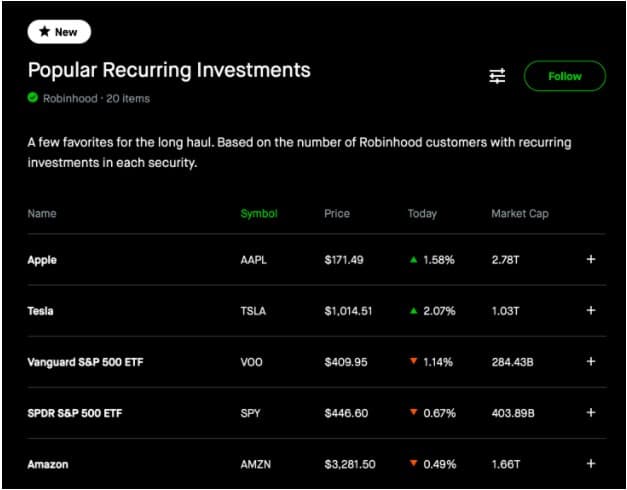Select the $446.60 price value
627x490 pixels.
click(346, 413)
